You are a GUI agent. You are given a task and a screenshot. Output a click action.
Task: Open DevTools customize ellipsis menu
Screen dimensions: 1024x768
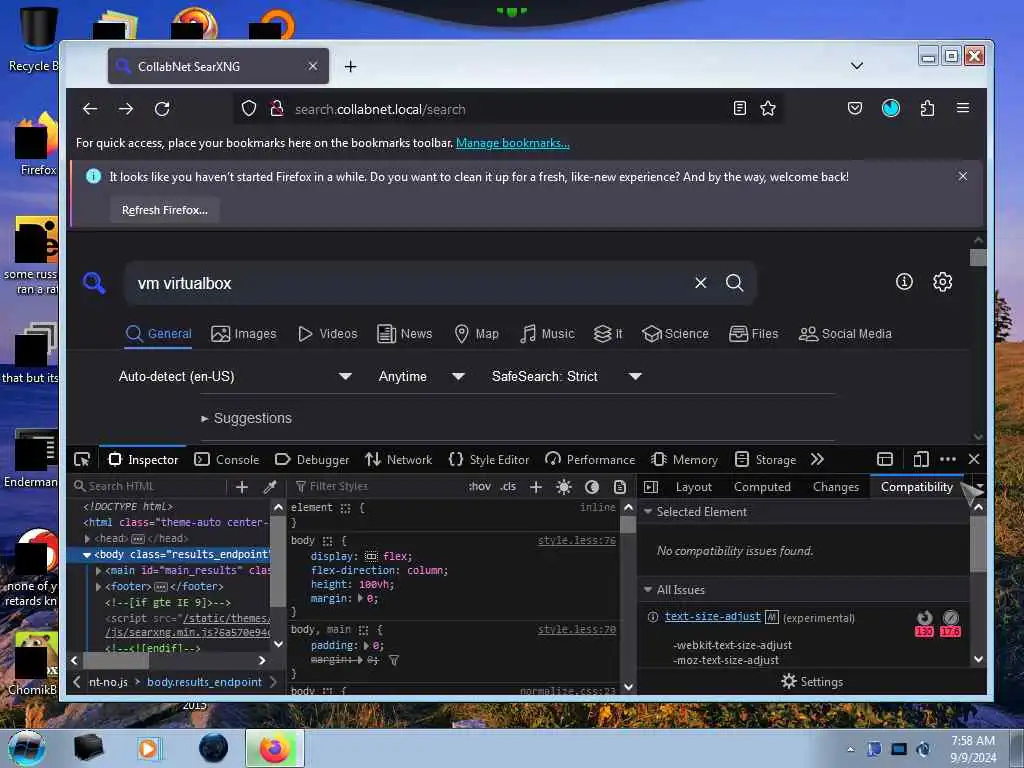pos(948,460)
